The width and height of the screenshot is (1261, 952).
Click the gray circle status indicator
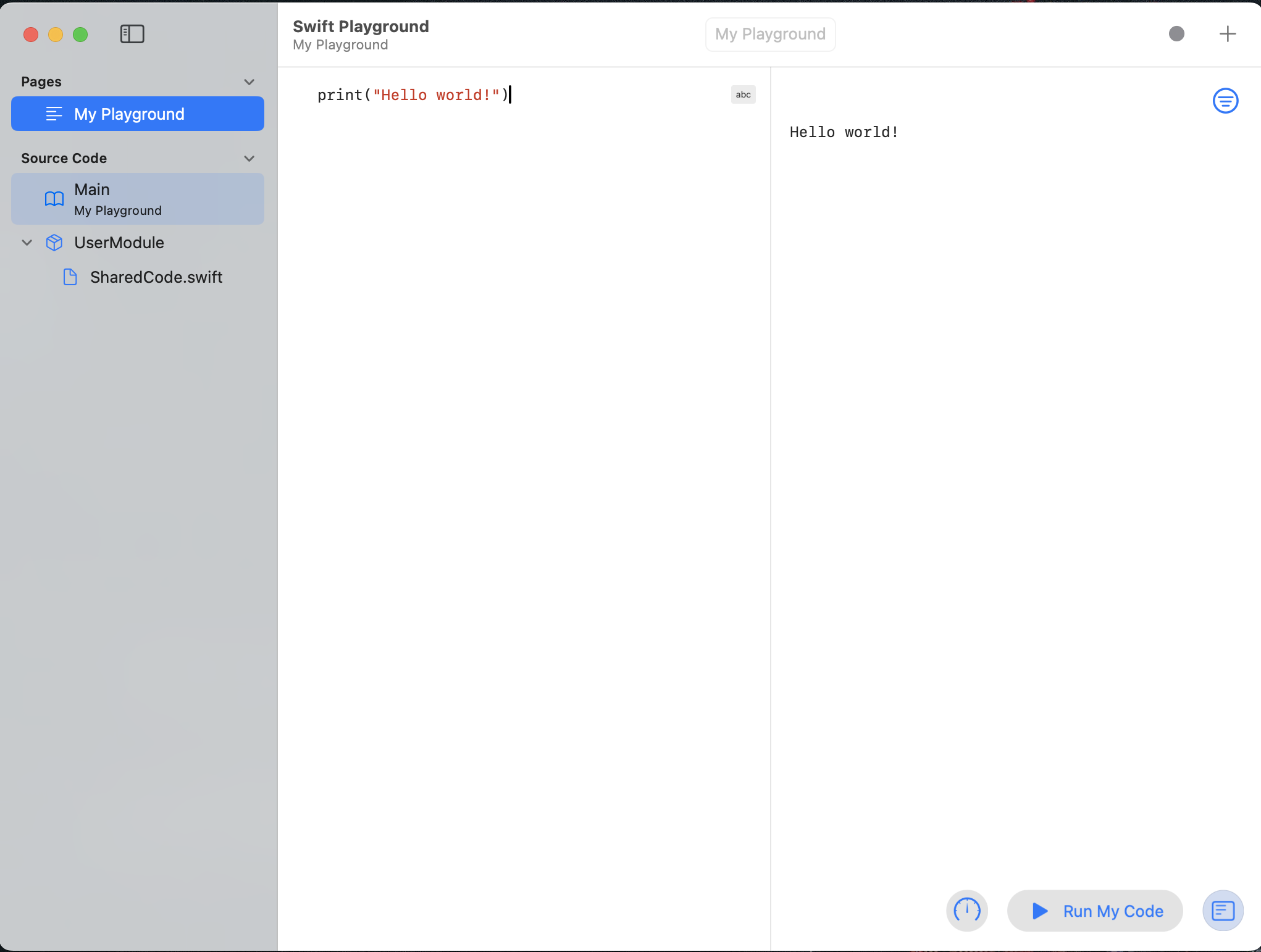coord(1176,34)
